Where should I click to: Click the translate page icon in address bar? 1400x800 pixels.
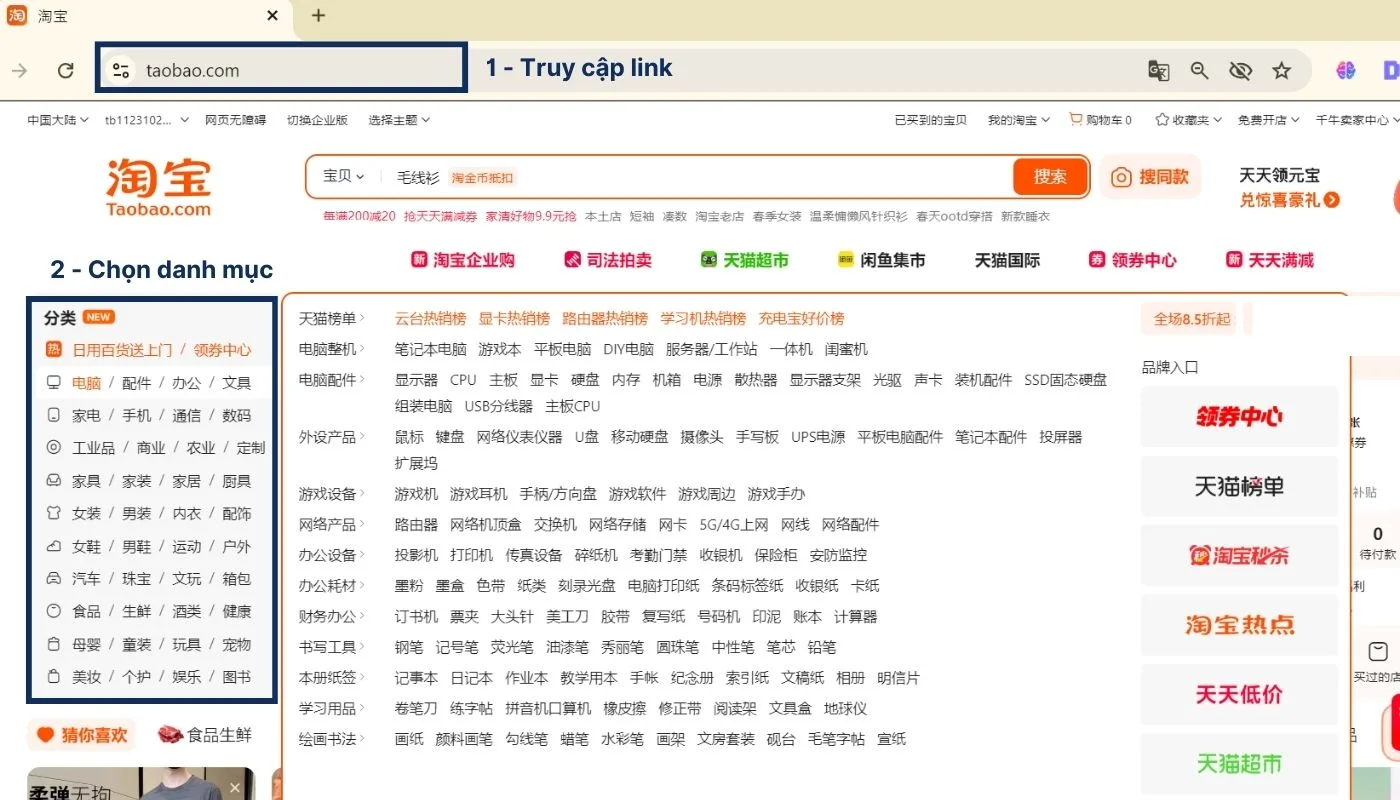point(1158,70)
